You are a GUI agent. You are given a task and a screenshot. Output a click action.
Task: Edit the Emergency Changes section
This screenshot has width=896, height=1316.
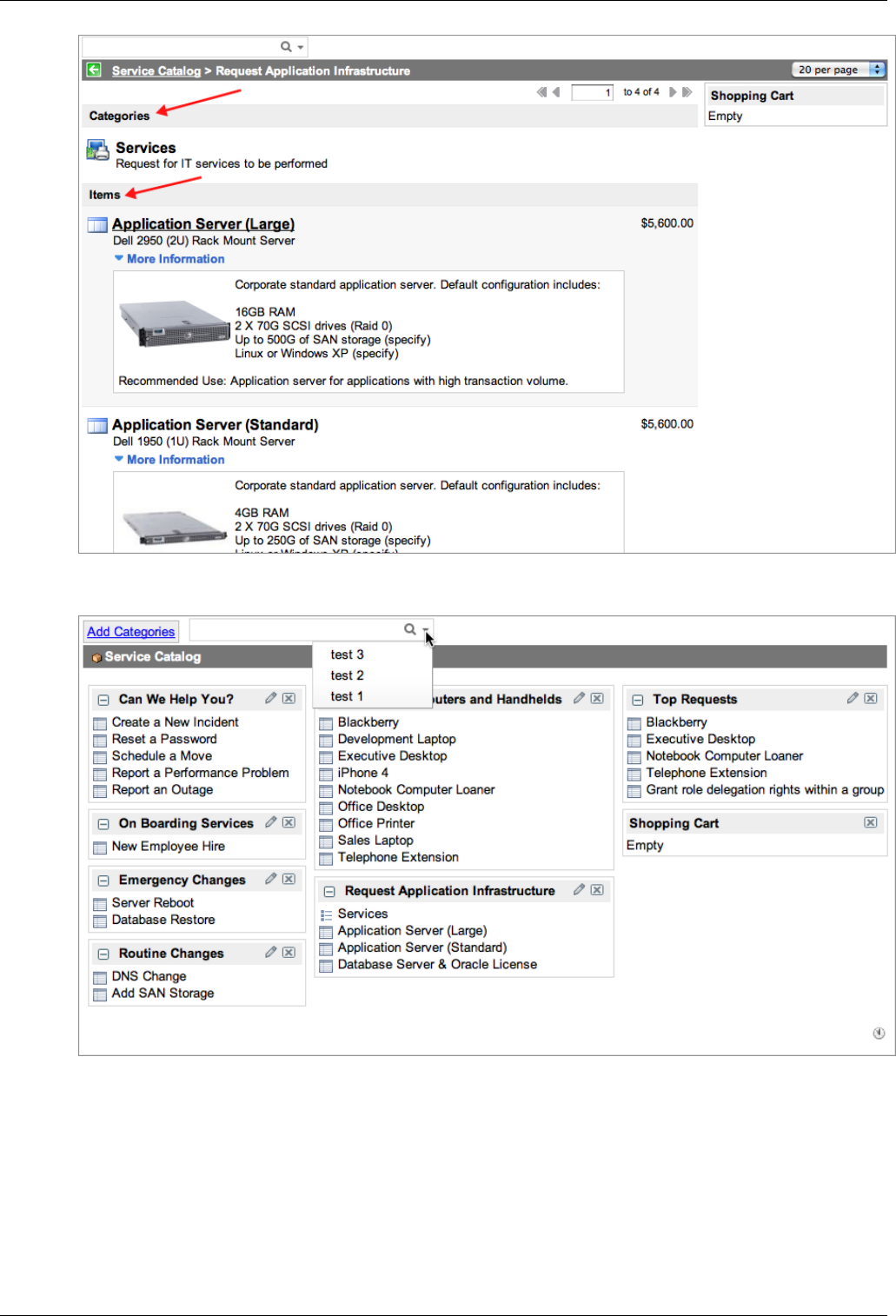pos(271,879)
